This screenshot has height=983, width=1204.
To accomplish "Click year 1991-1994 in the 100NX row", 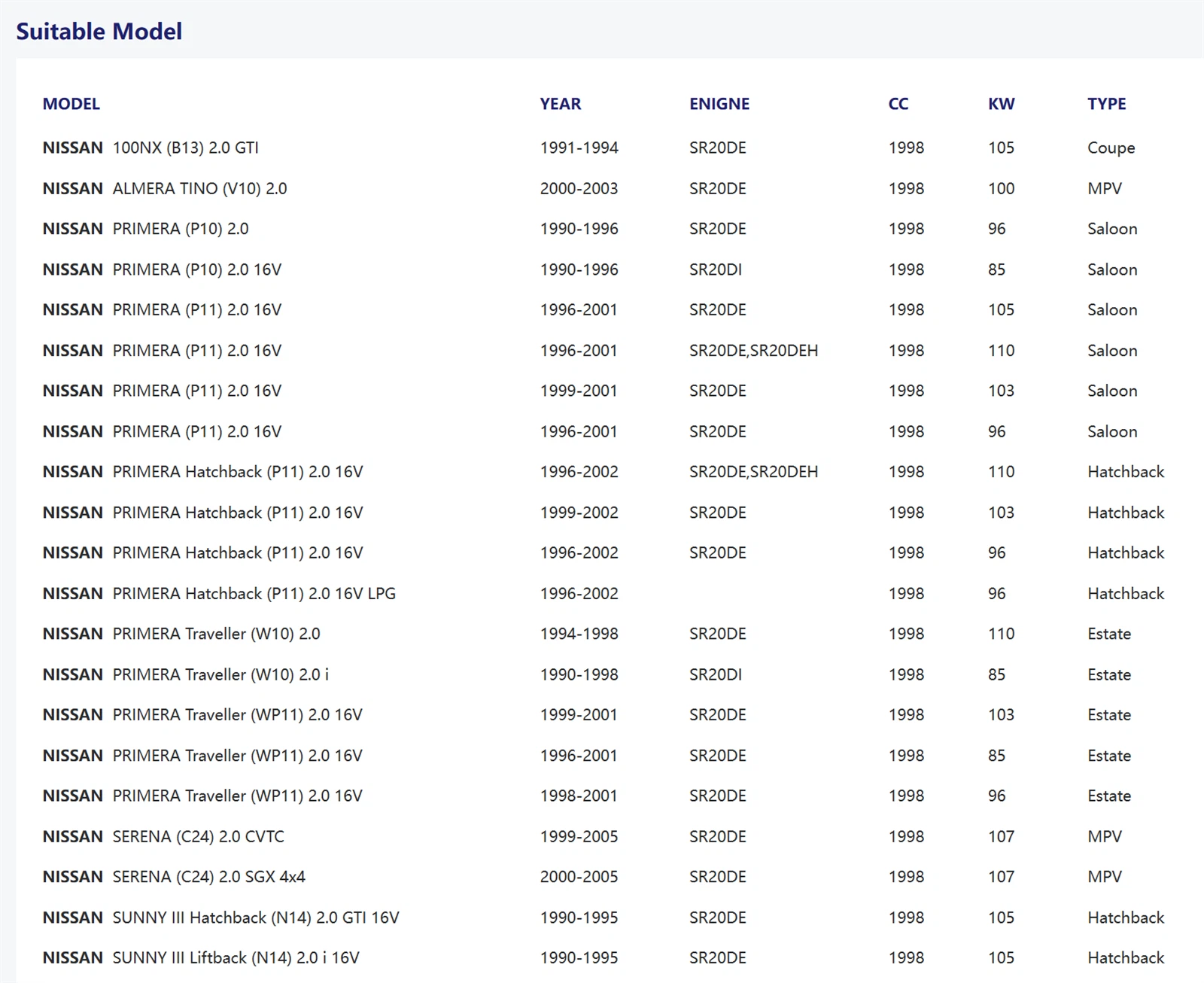I will [x=579, y=148].
